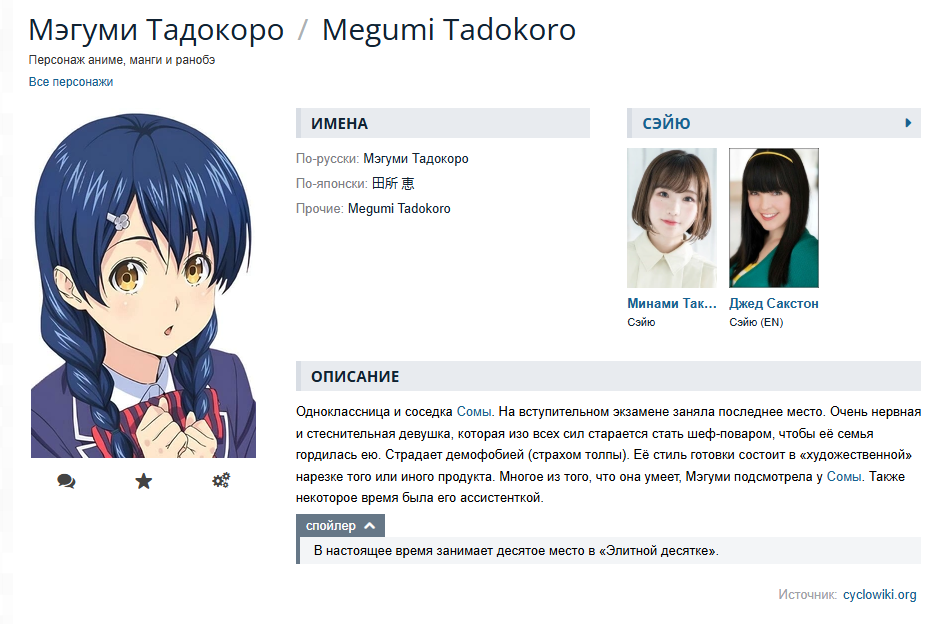This screenshot has height=624, width=951.
Task: Open cyclowiki.org source link
Action: coord(879,595)
